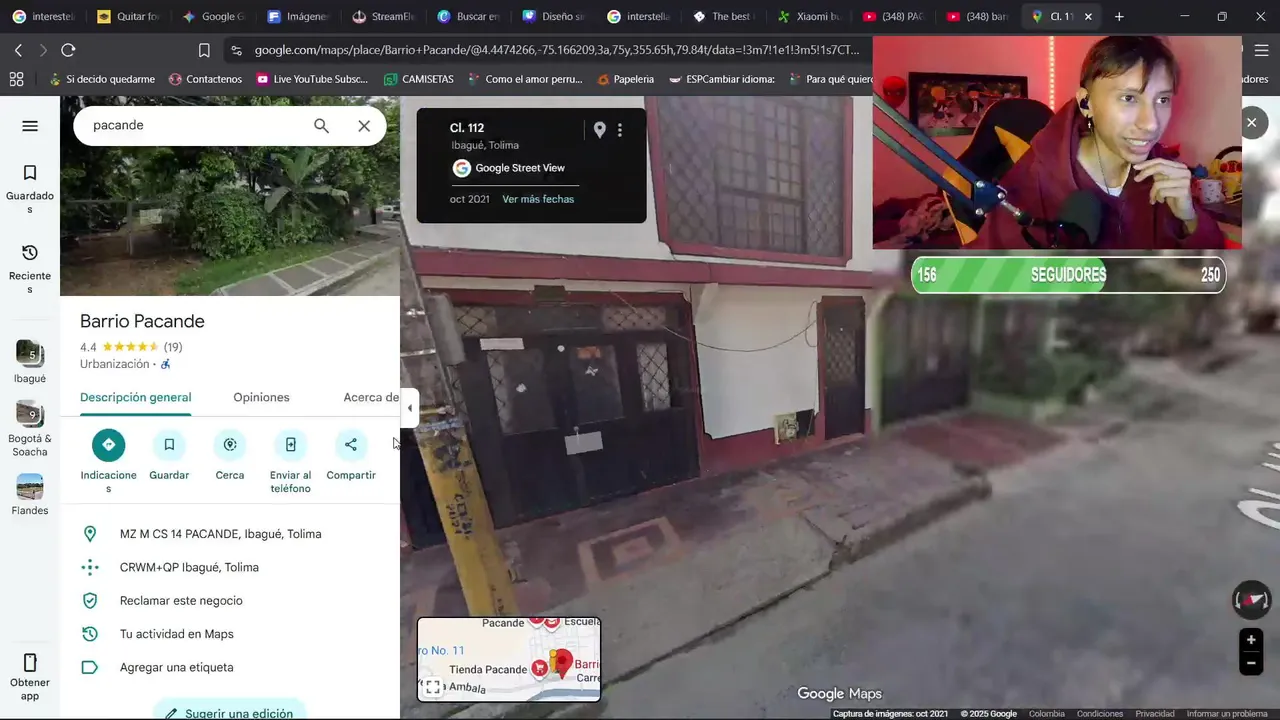Switch to the StreamEle... browser tab
Screen dimensions: 1280x720
385,17
